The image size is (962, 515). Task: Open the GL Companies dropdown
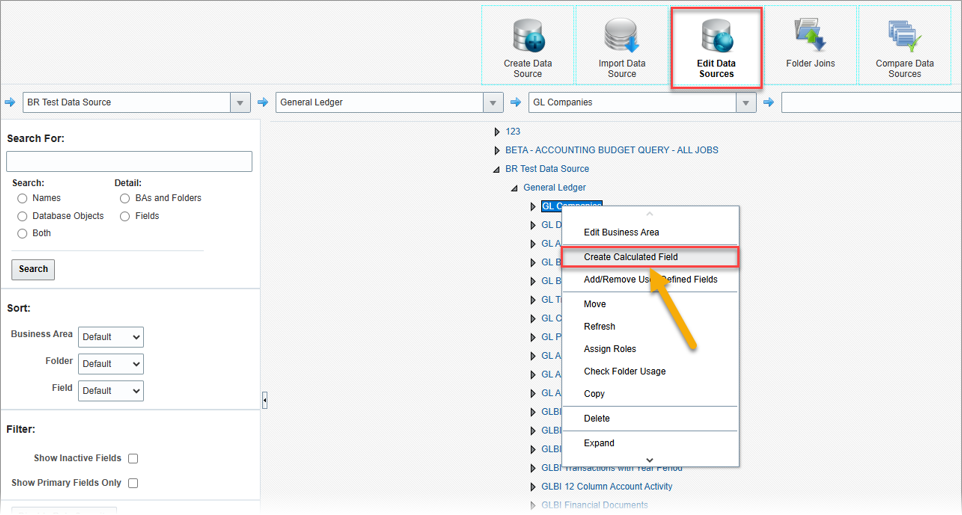tap(745, 103)
